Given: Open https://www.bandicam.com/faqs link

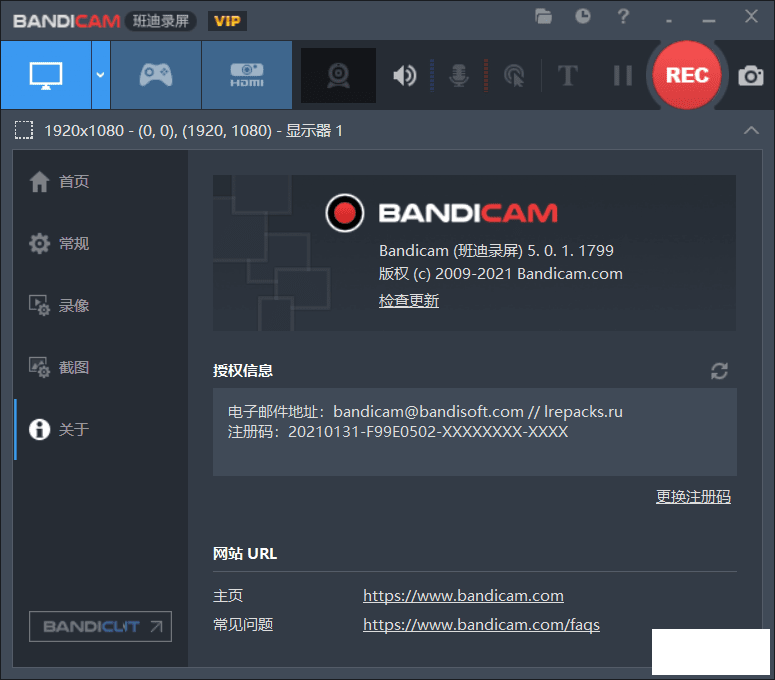Looking at the screenshot, I should point(481,625).
